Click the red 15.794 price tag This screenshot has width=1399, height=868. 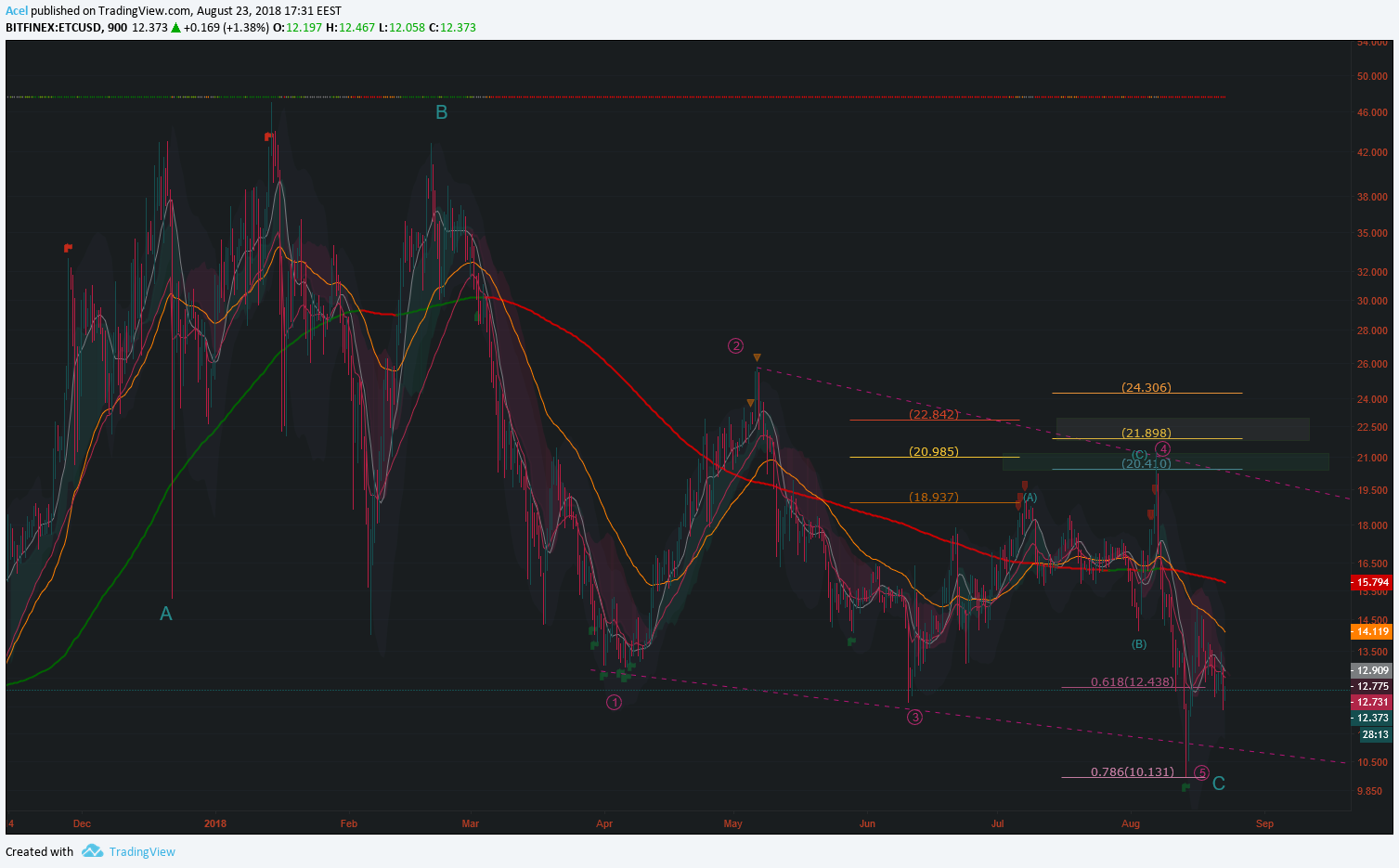(x=1371, y=583)
